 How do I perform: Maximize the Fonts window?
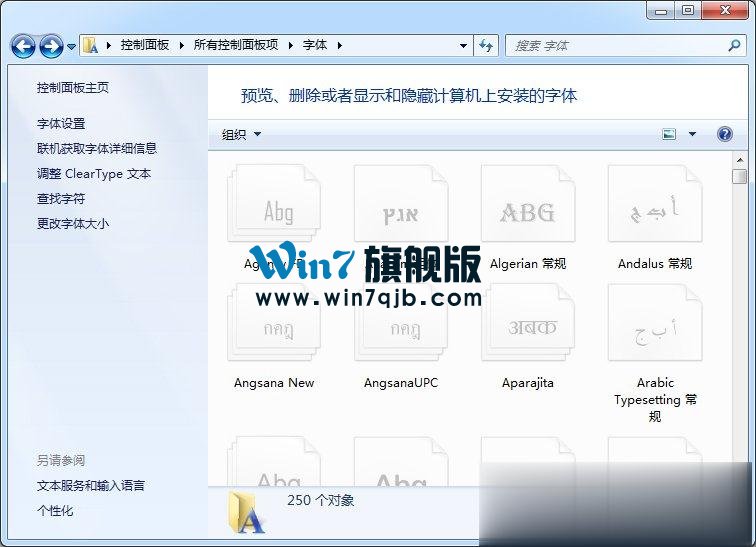pyautogui.click(x=688, y=11)
